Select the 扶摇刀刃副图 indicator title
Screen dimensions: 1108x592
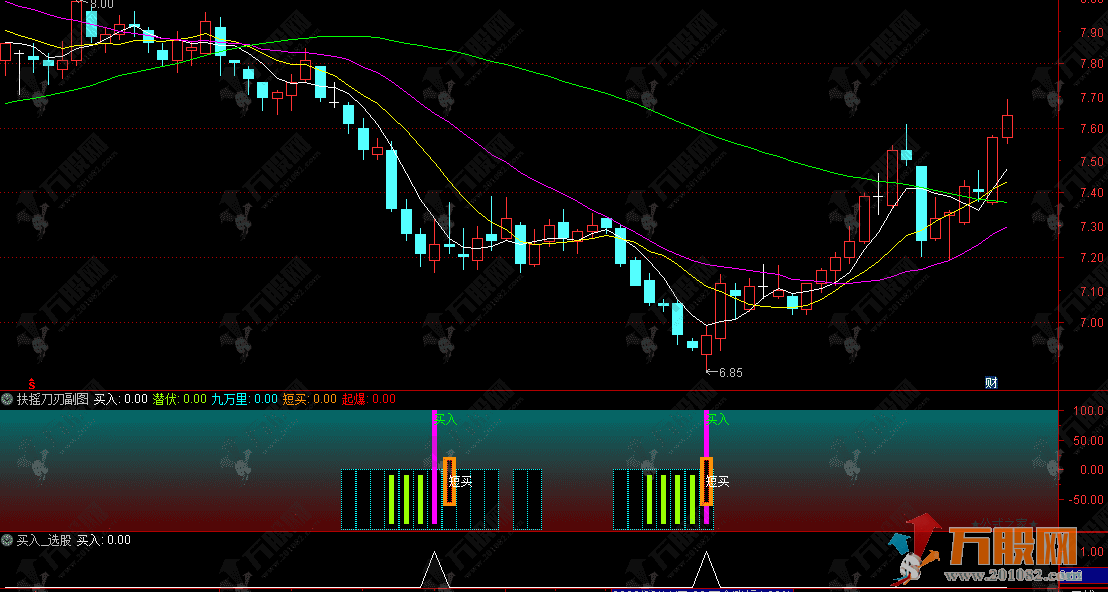53,400
